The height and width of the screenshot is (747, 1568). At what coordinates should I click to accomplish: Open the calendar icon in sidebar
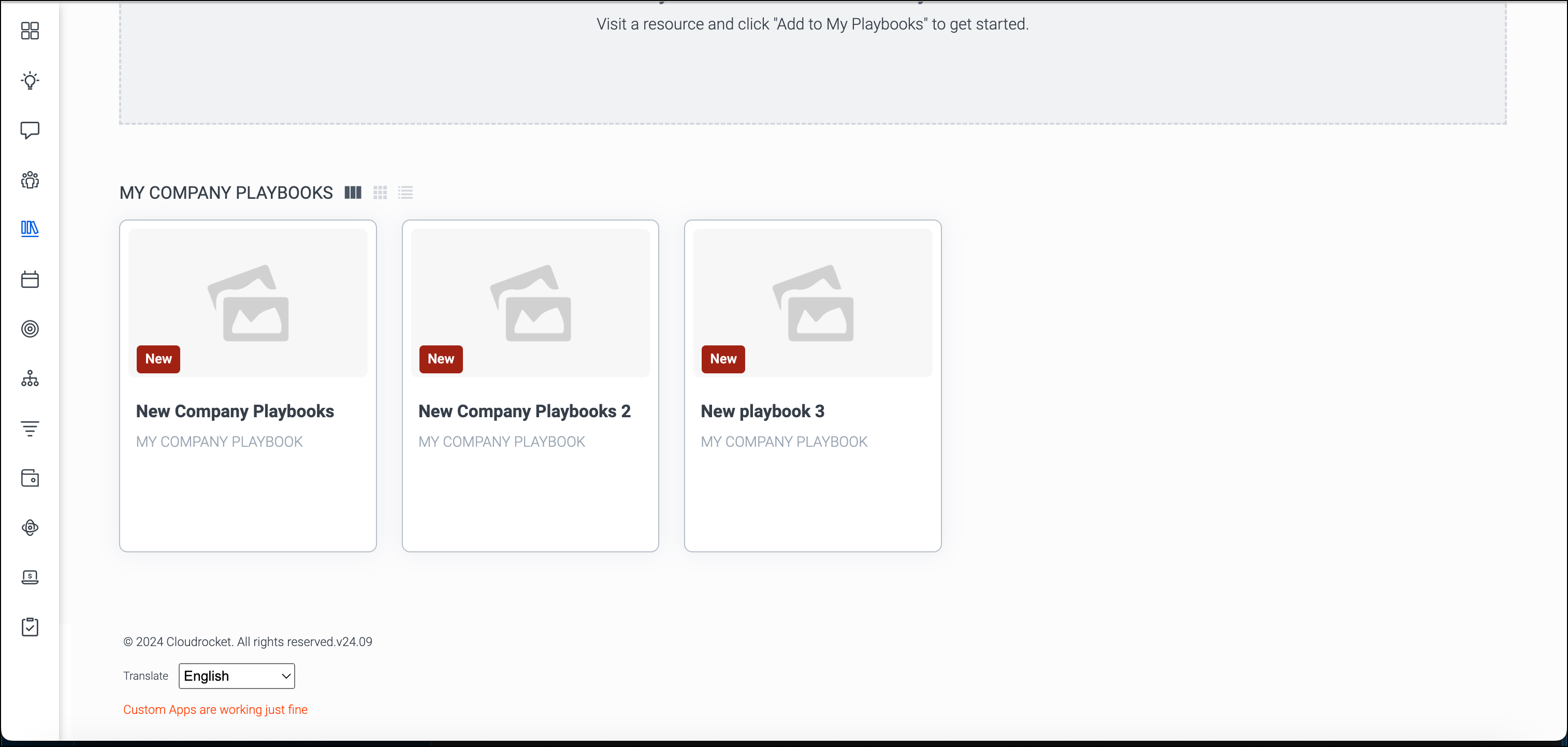coord(30,279)
